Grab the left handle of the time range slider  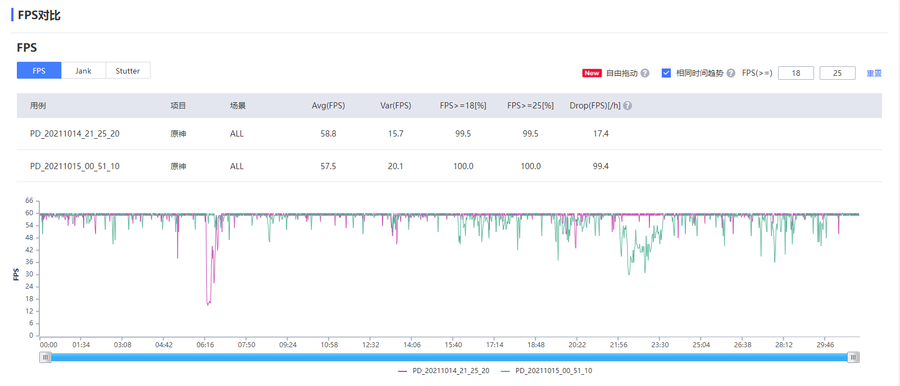45,357
